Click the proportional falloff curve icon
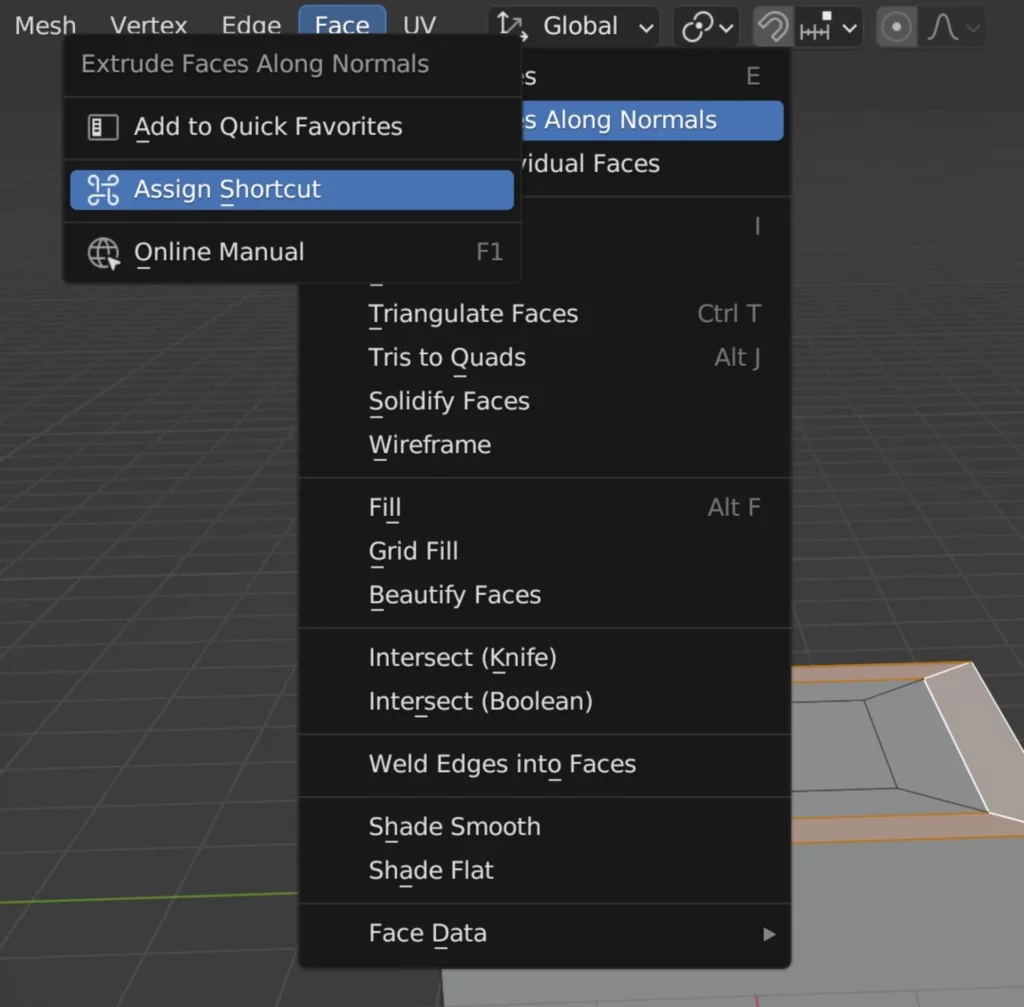 [x=942, y=27]
